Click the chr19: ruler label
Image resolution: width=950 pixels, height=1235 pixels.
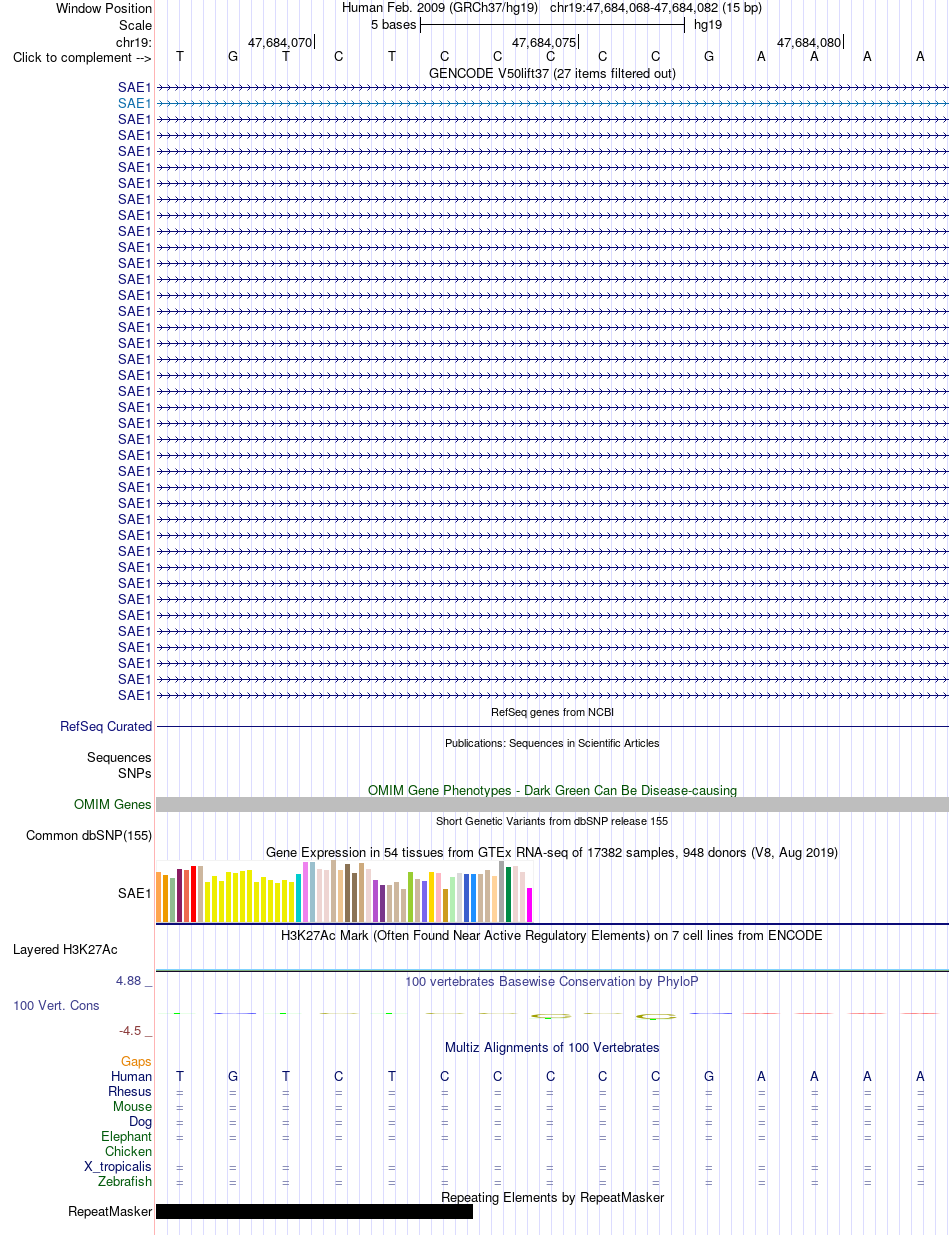coord(134,42)
